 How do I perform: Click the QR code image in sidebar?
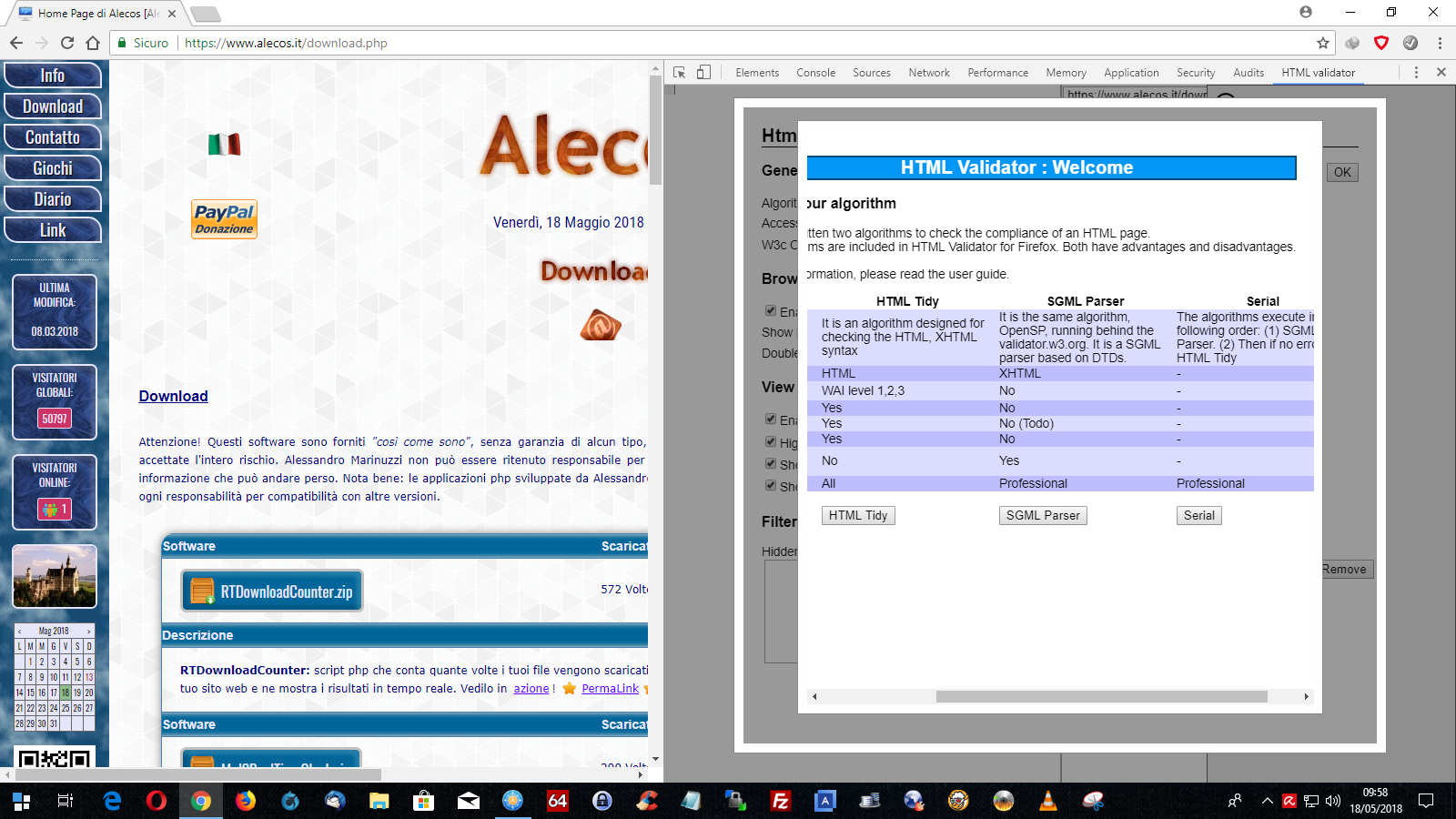click(55, 757)
